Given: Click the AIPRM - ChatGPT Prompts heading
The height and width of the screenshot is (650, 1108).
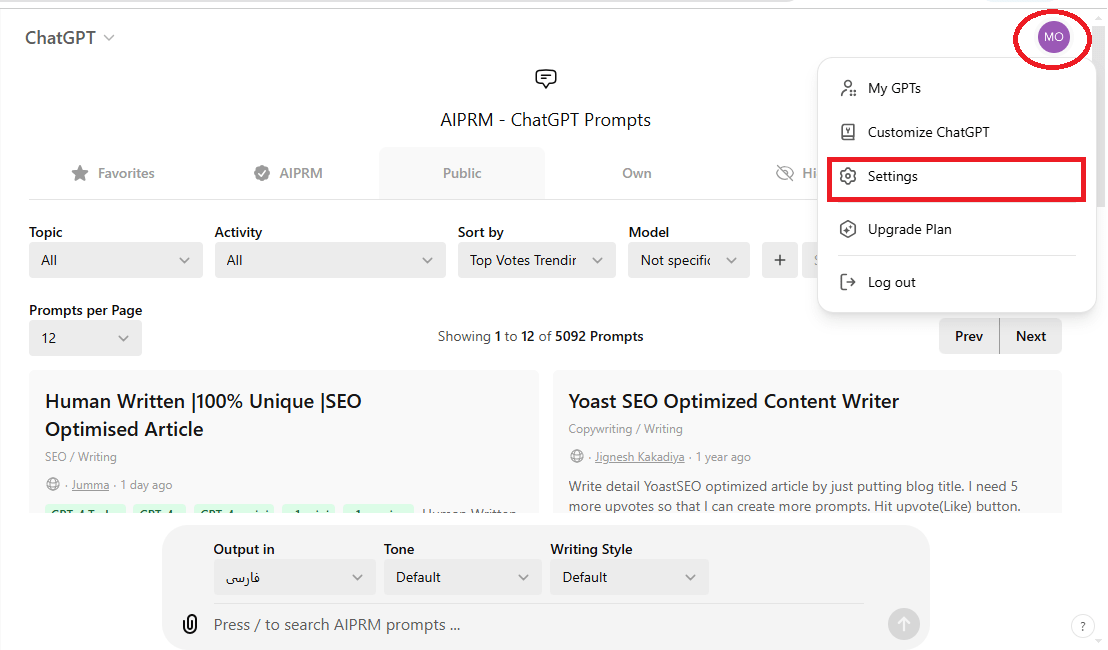Looking at the screenshot, I should pyautogui.click(x=546, y=120).
